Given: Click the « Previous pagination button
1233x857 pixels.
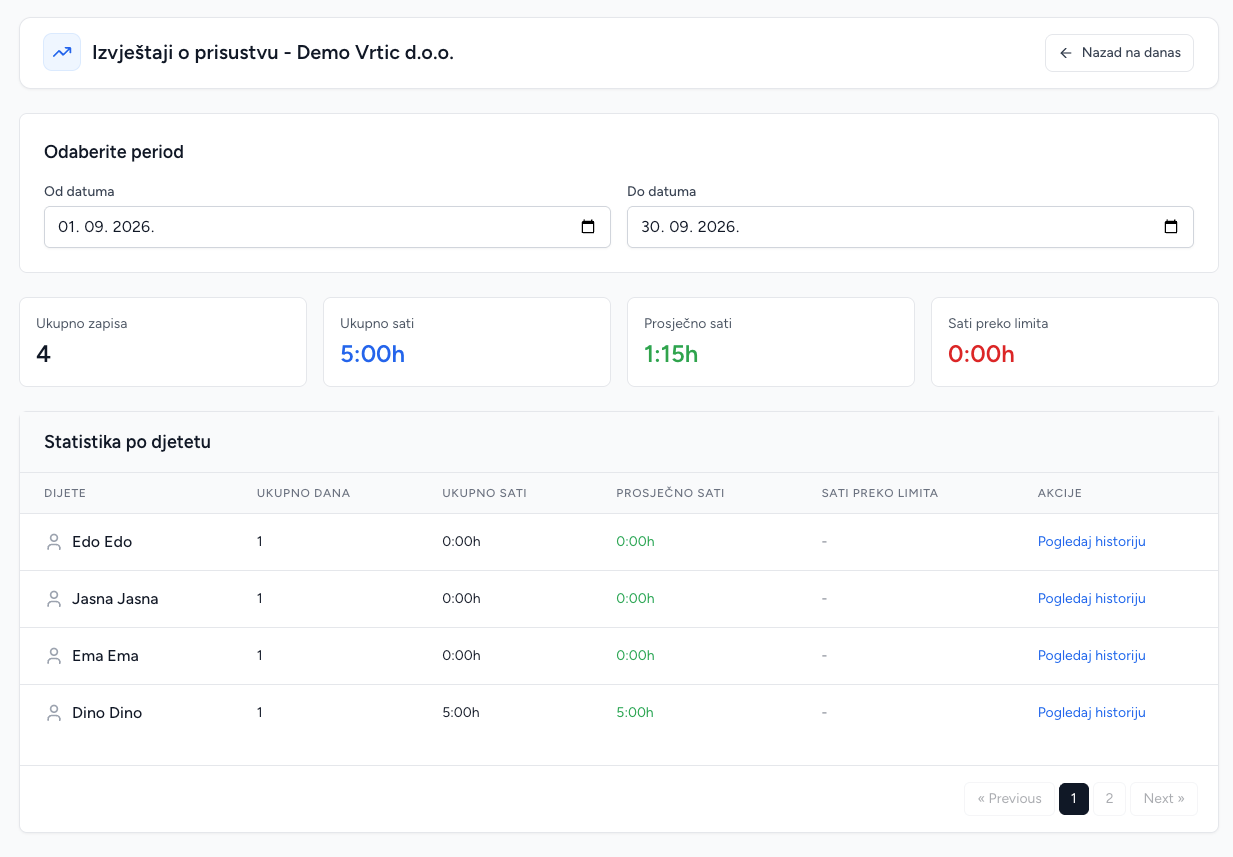Looking at the screenshot, I should click(x=1009, y=799).
